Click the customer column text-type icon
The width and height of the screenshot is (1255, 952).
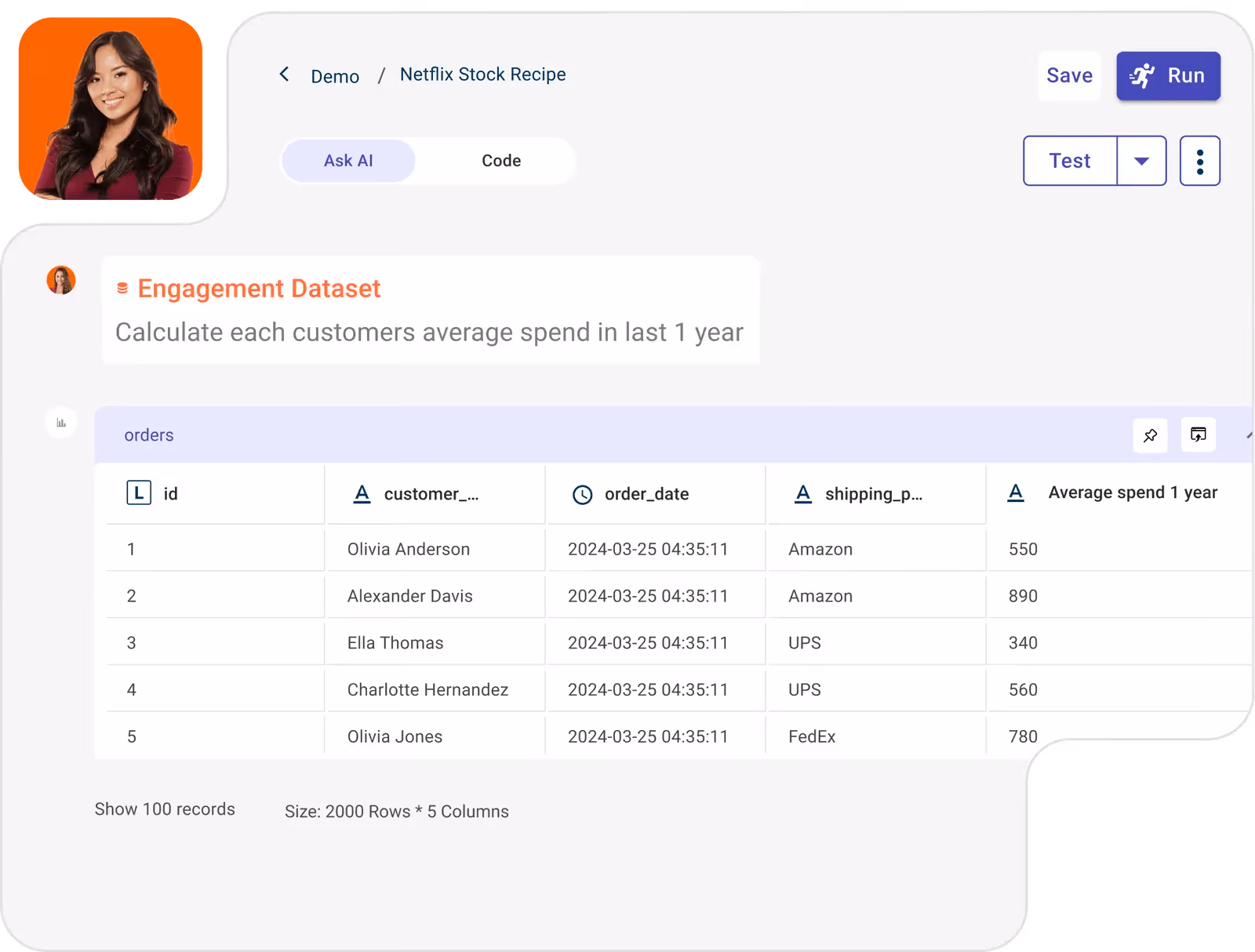[362, 494]
